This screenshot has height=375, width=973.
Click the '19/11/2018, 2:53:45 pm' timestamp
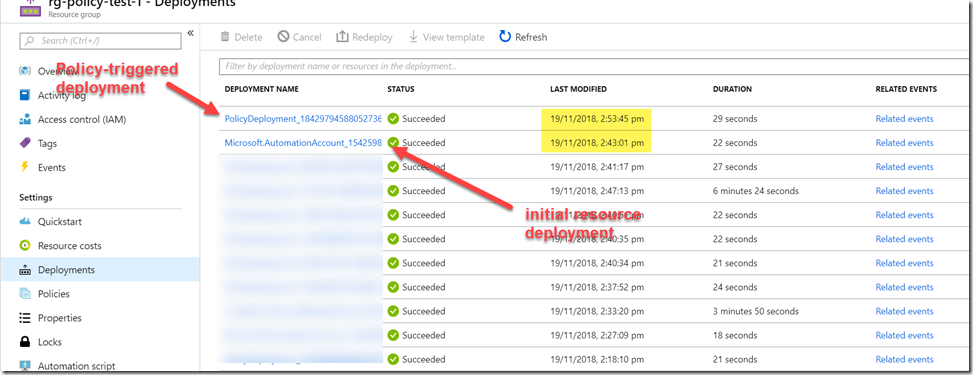(597, 119)
